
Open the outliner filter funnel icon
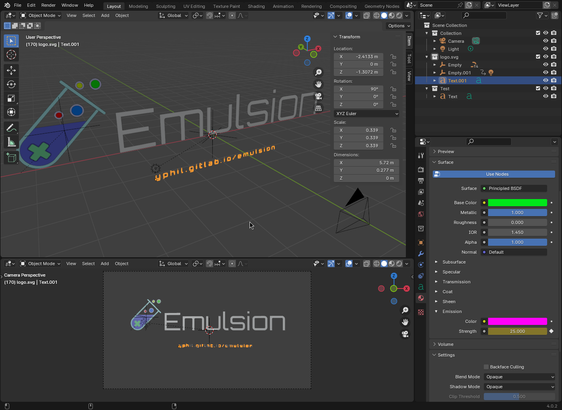(539, 15)
